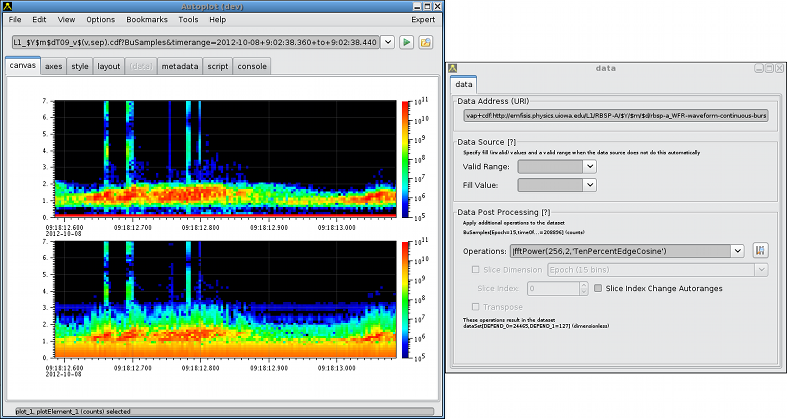787x419 pixels.
Task: Click the top spectrogram color bar
Action: 405,158
